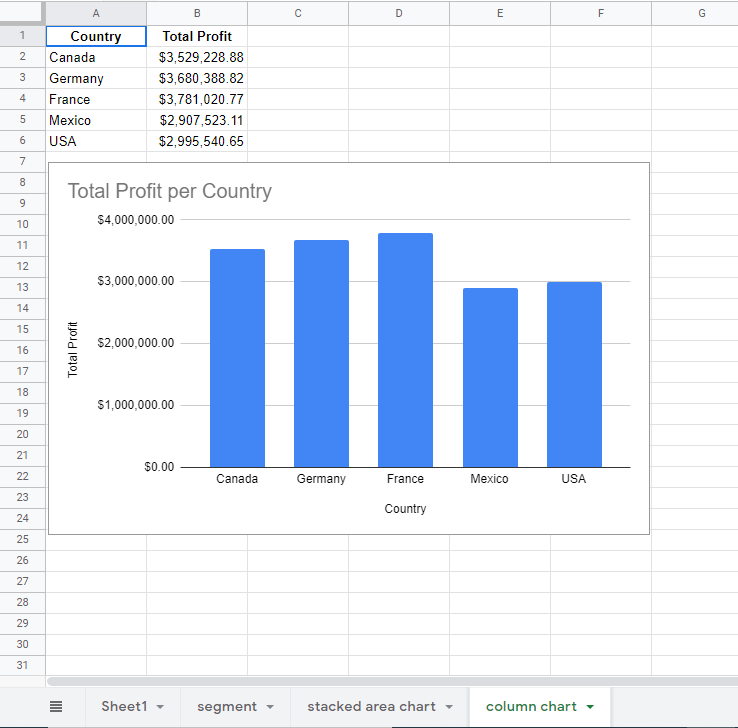Click the select-all corner box
738x728 pixels.
point(22,13)
